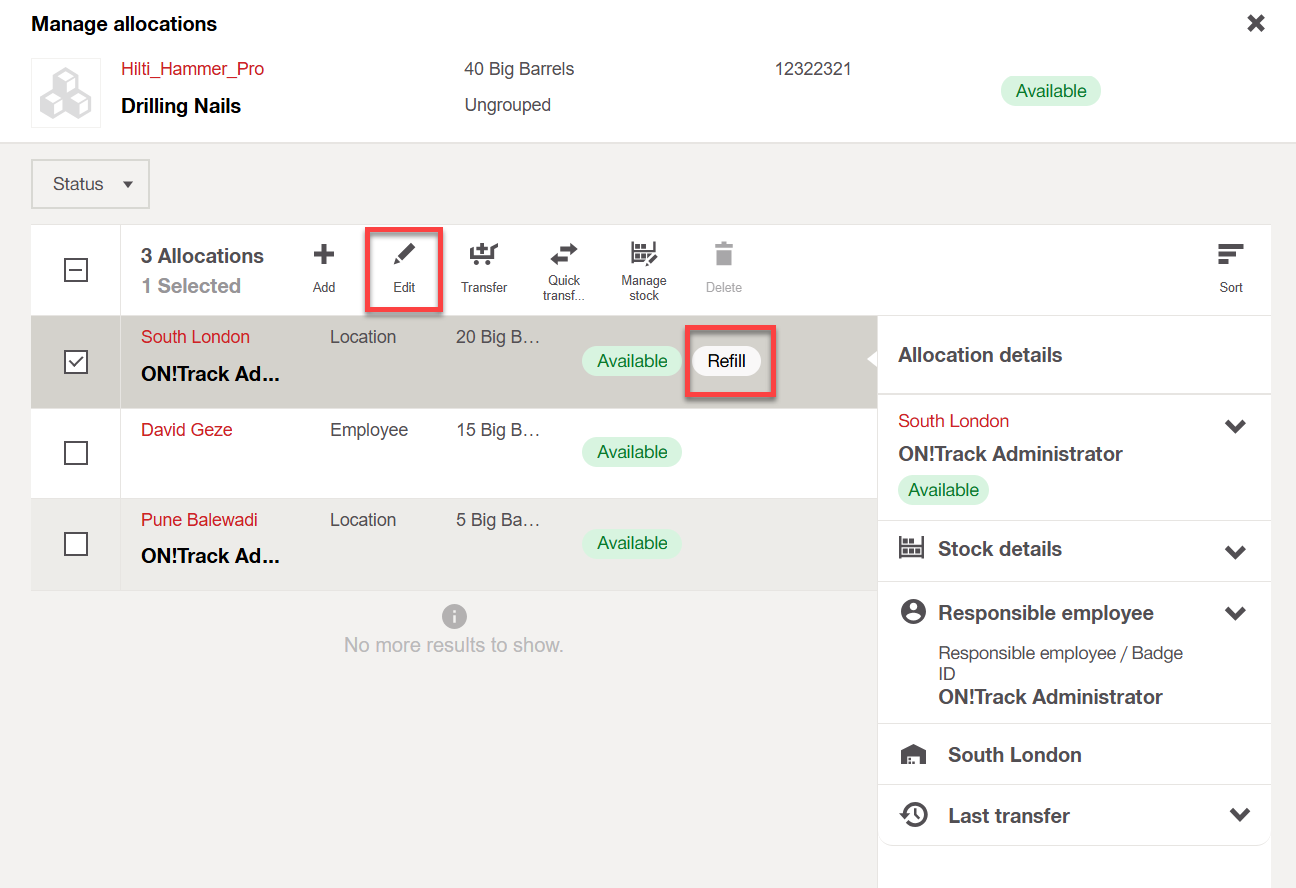Click Available badge in Allocation details panel

click(944, 490)
